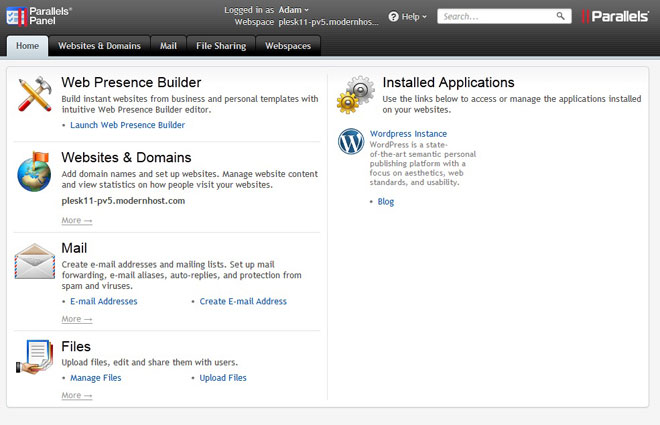This screenshot has height=425, width=660.
Task: Click the Websites & Domains section heading
Action: [x=126, y=157]
